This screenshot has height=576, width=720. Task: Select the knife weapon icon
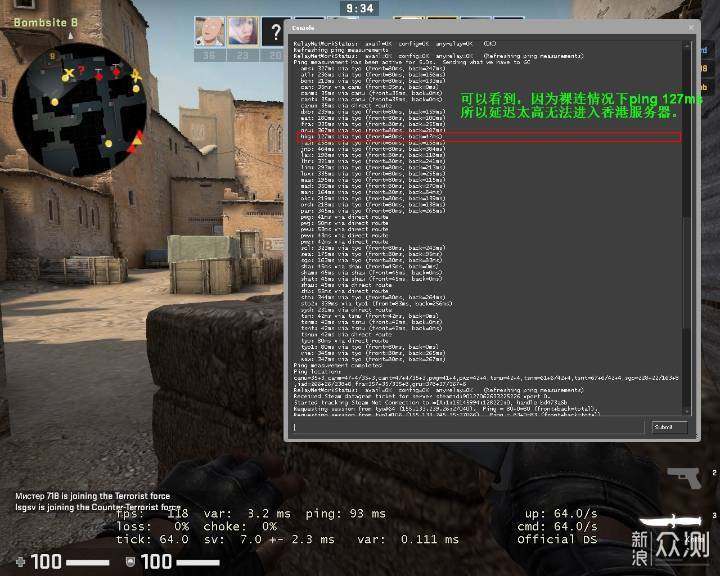670,521
